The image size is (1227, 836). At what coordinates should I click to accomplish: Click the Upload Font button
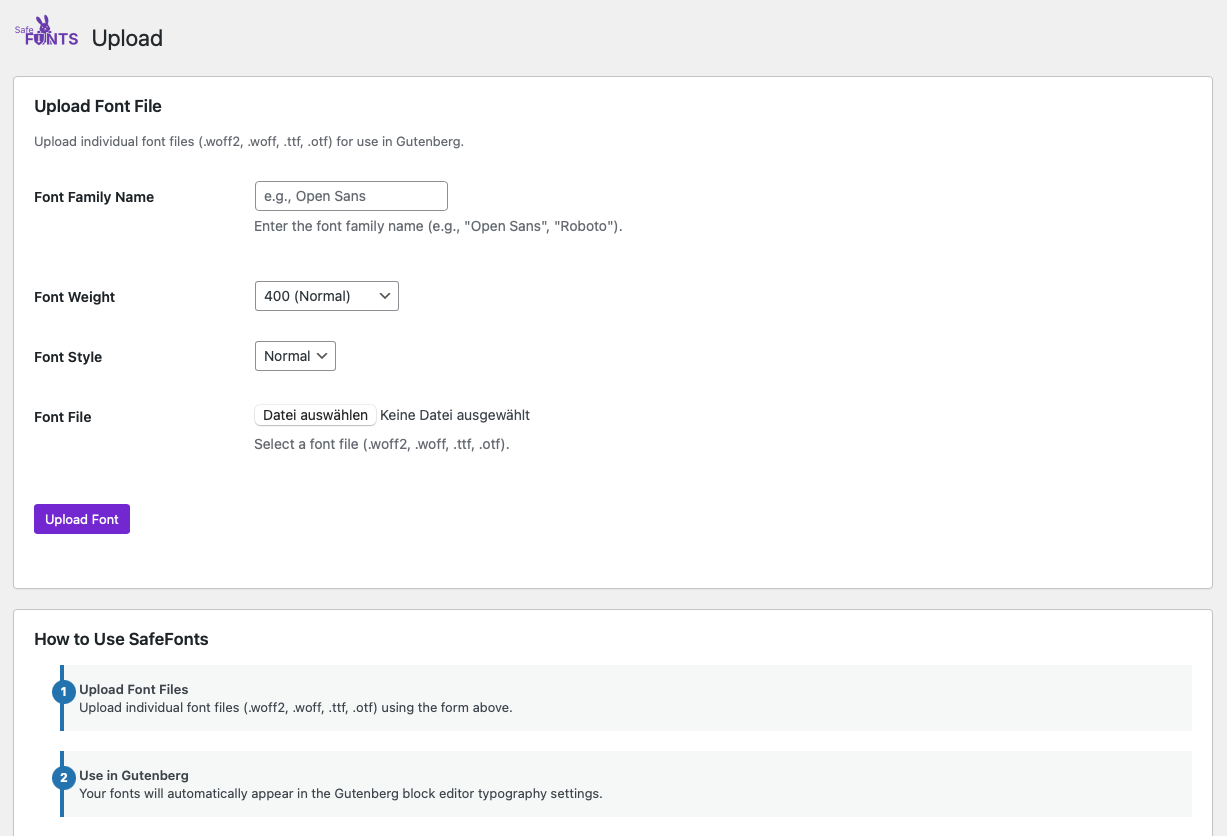click(81, 518)
